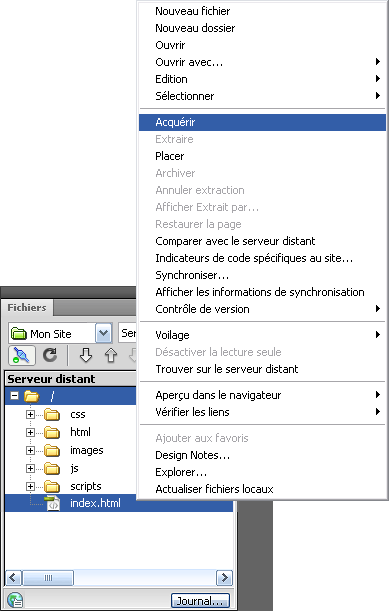
Task: Click the horizontal scrollbar thumb
Action: click(x=48, y=577)
